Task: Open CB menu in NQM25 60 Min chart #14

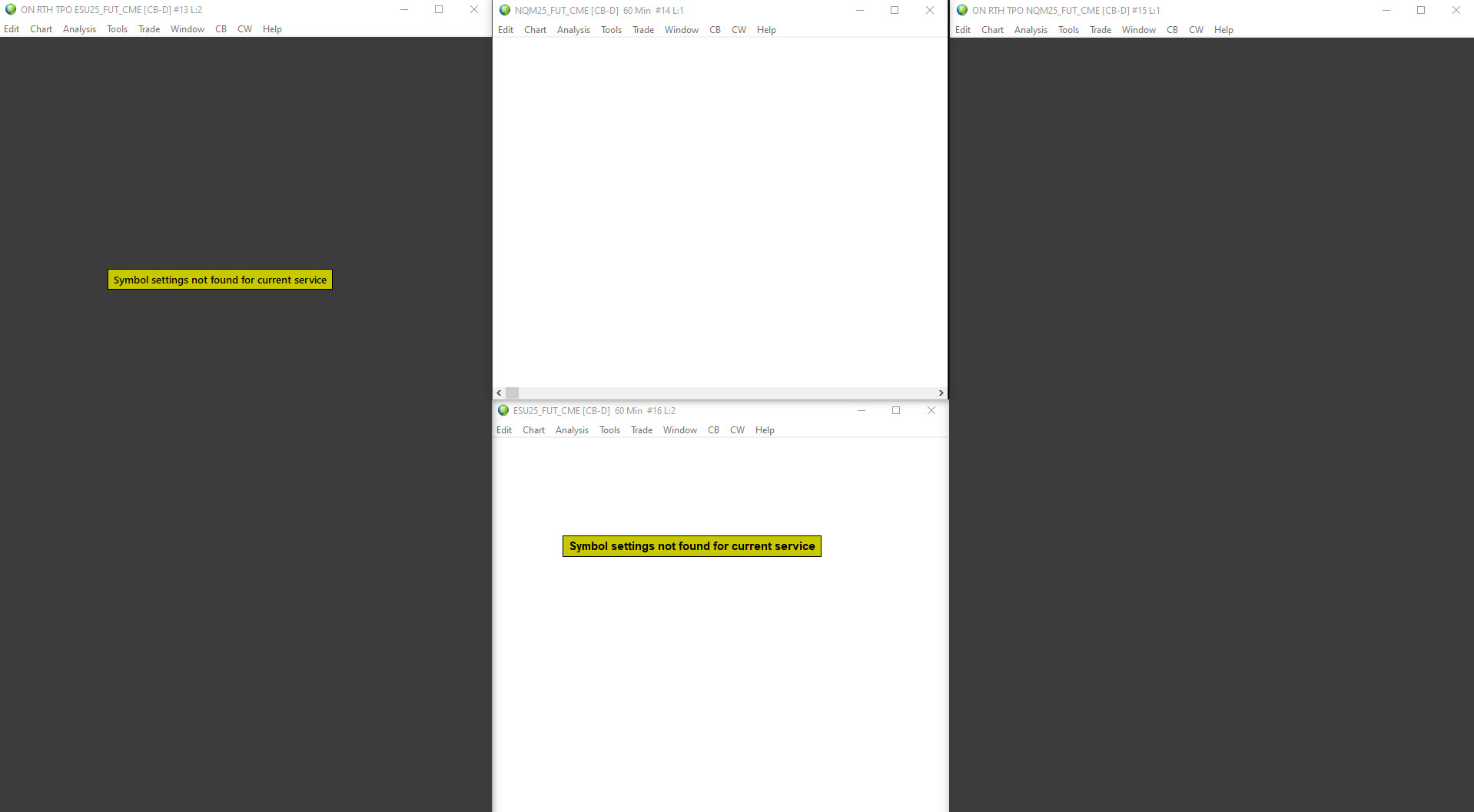Action: point(715,30)
